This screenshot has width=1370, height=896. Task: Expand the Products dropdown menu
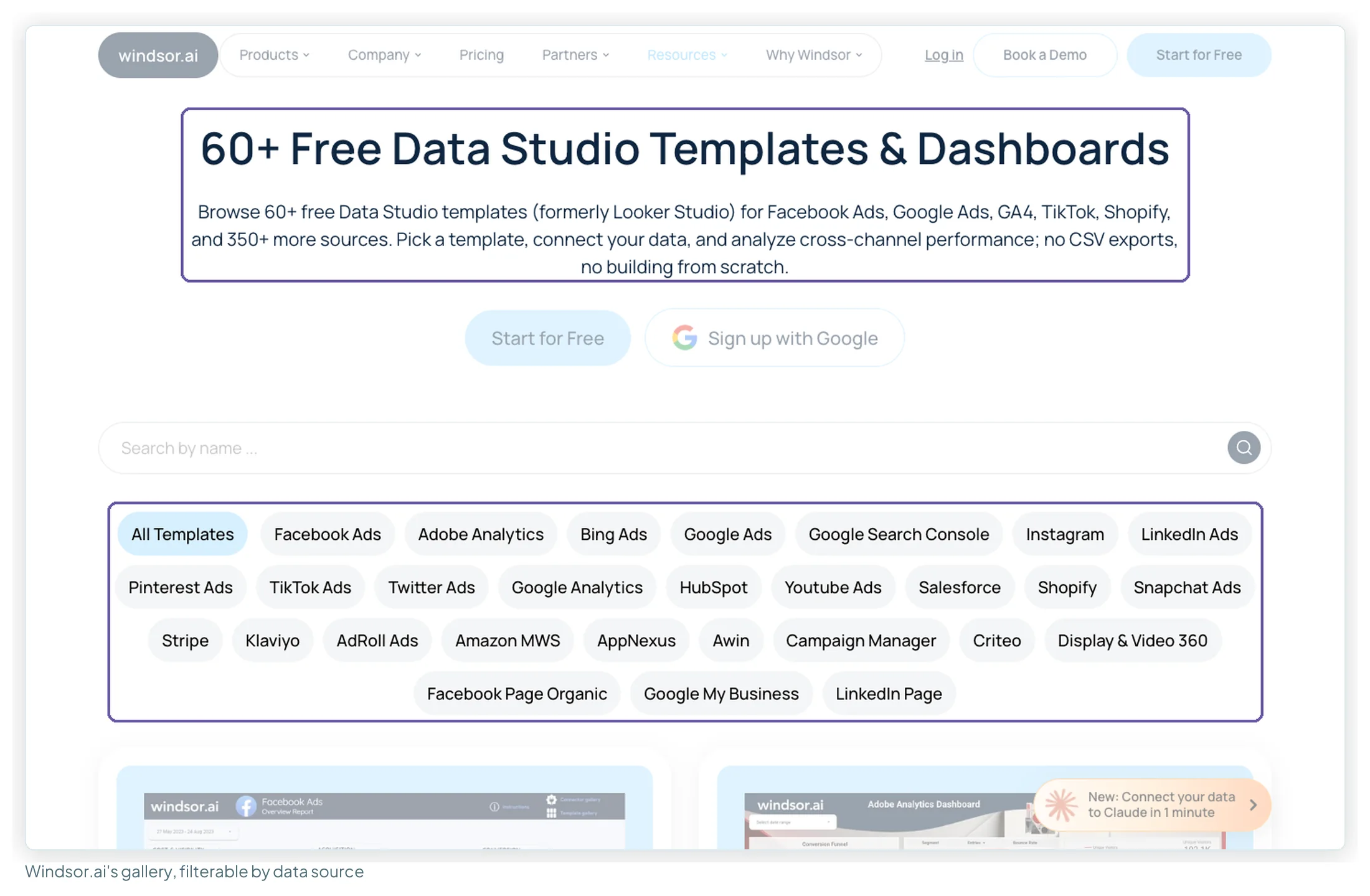[274, 55]
